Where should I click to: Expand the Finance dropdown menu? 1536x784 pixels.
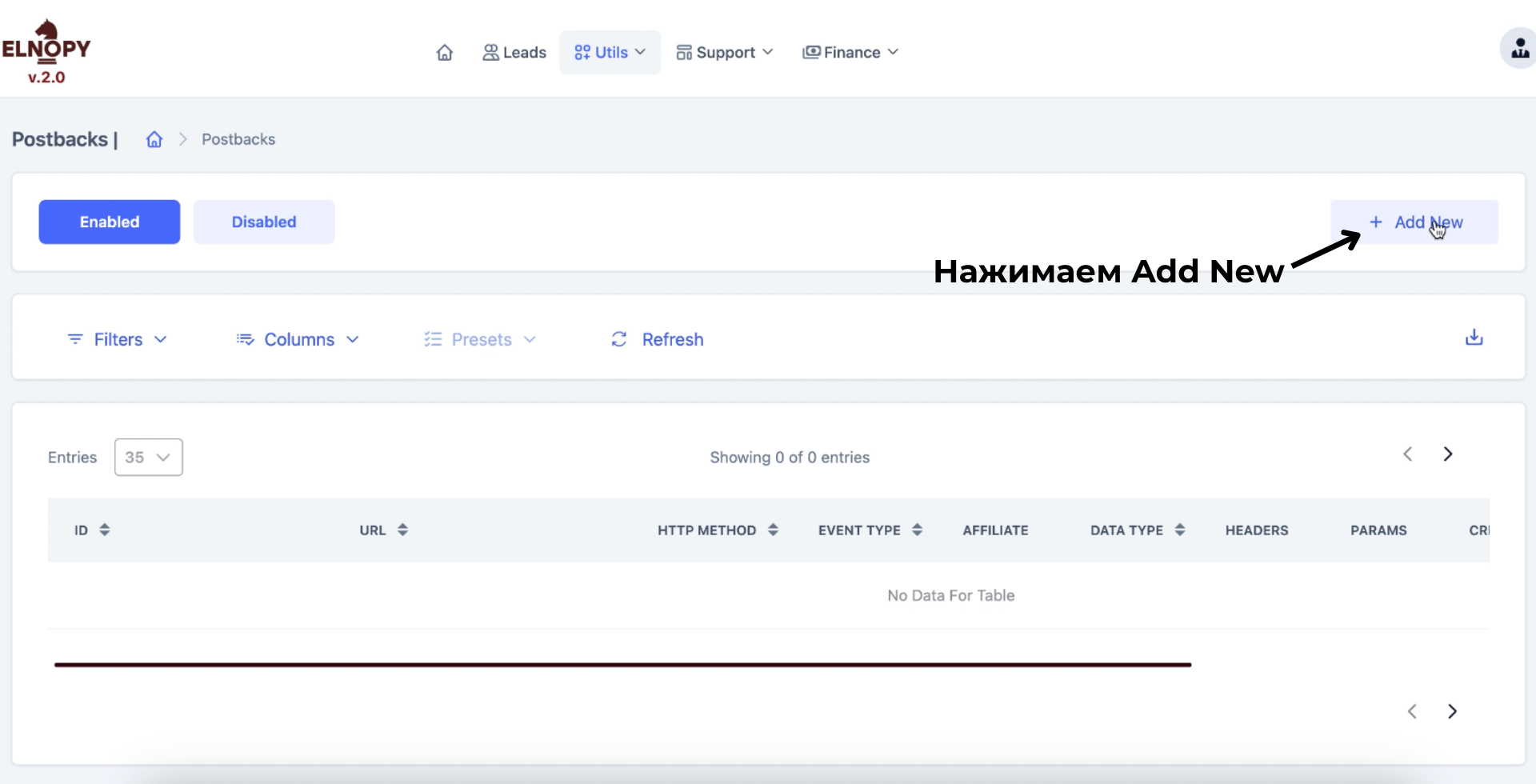click(850, 52)
